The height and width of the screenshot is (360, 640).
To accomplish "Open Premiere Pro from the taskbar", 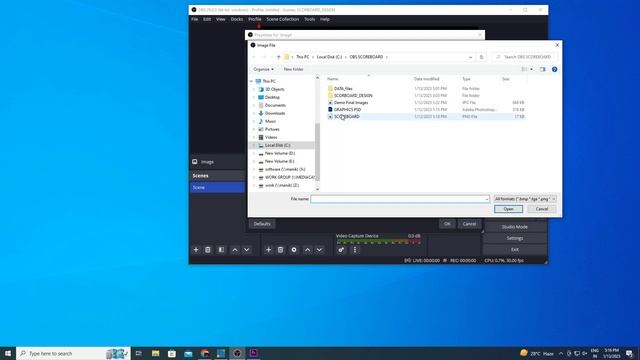I will tap(253, 353).
